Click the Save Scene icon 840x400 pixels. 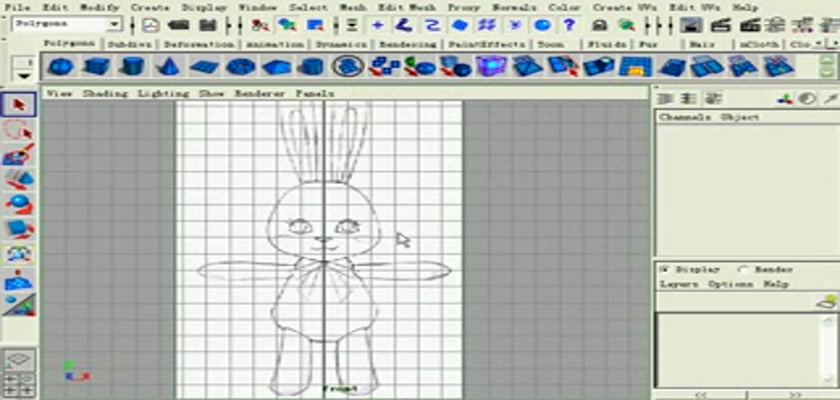(207, 25)
